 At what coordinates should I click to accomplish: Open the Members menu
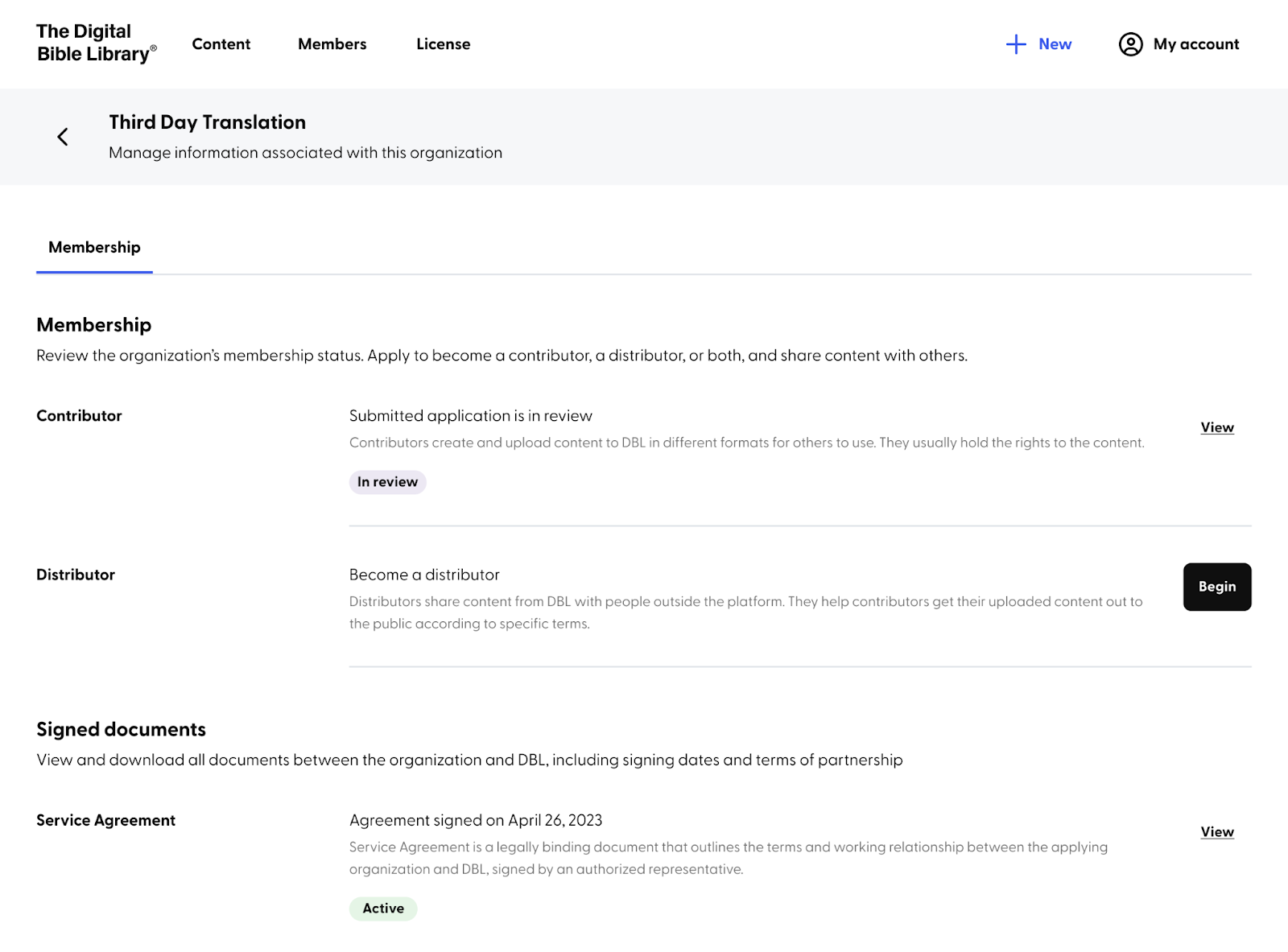pyautogui.click(x=332, y=44)
